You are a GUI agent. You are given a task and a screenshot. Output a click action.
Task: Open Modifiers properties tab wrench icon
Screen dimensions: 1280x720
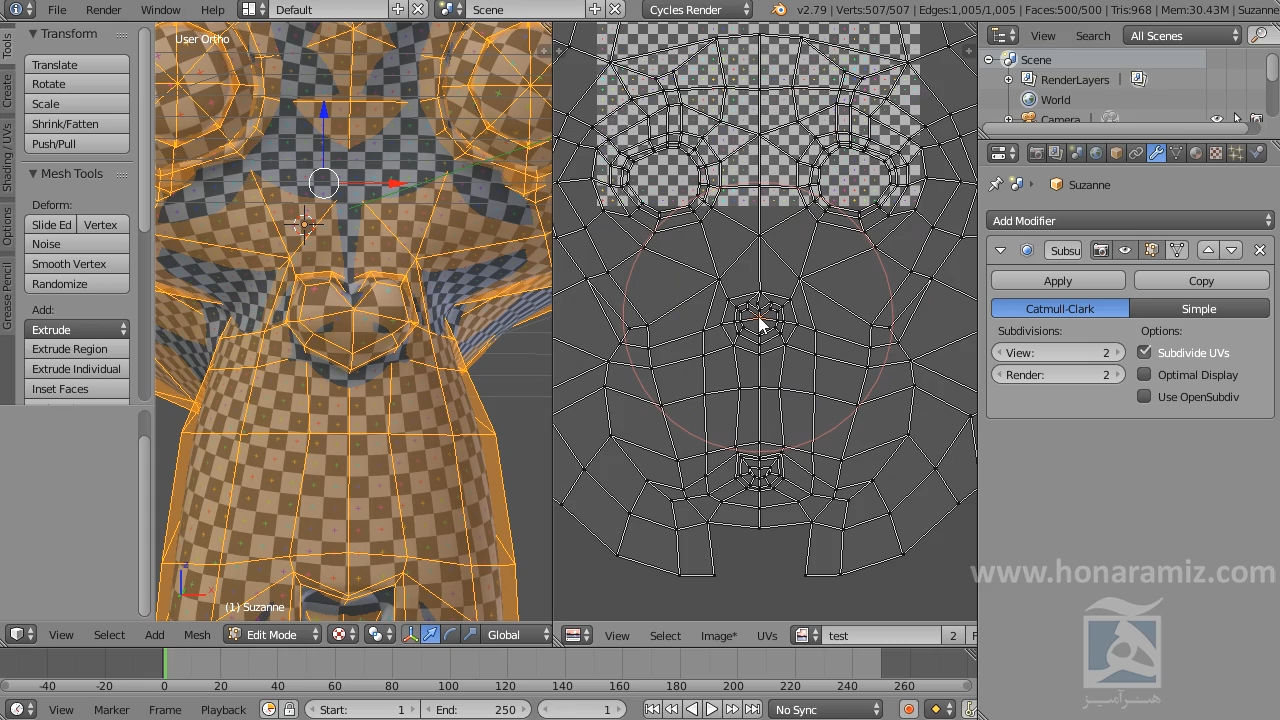[1156, 153]
